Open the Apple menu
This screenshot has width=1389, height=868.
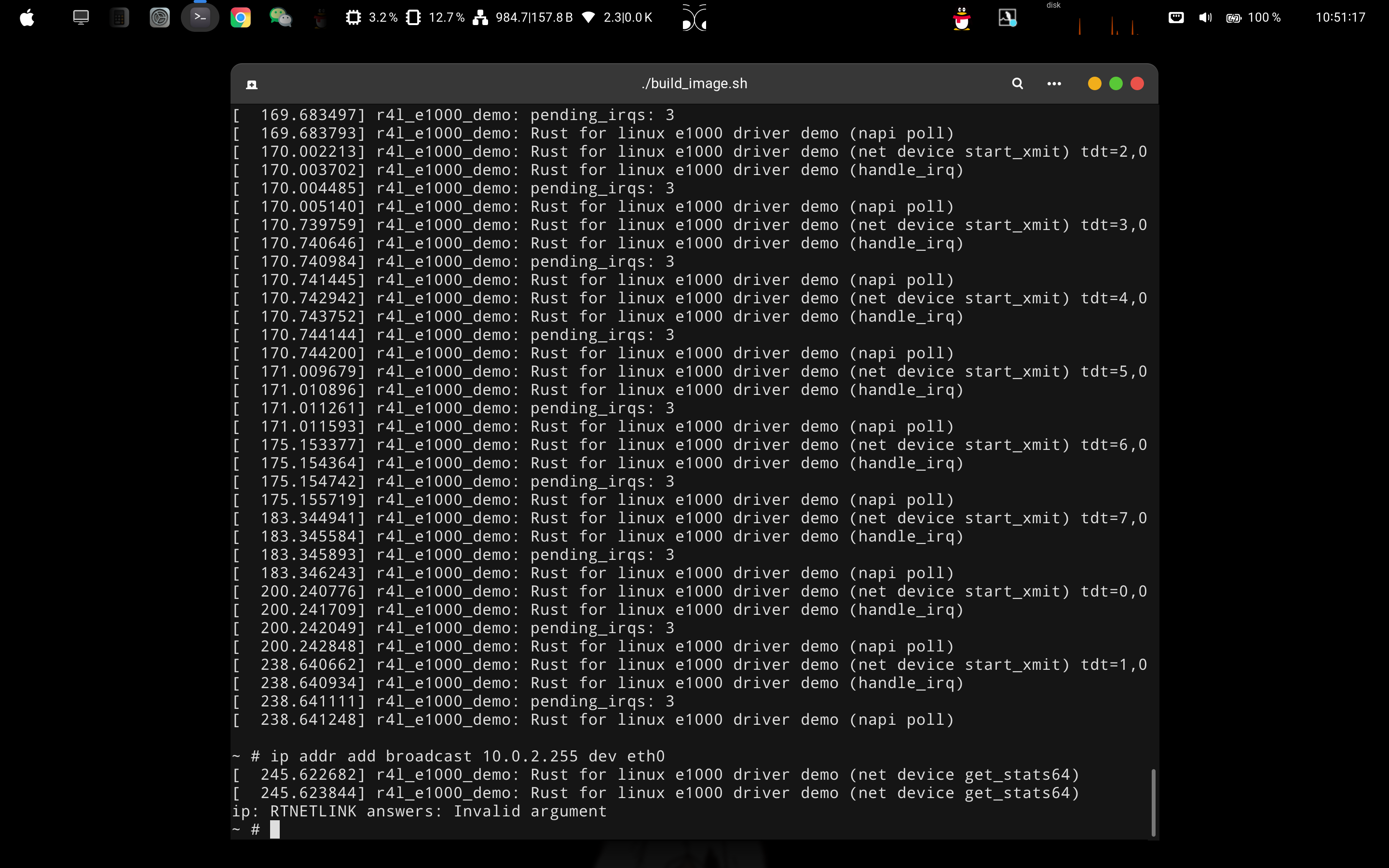click(x=27, y=18)
